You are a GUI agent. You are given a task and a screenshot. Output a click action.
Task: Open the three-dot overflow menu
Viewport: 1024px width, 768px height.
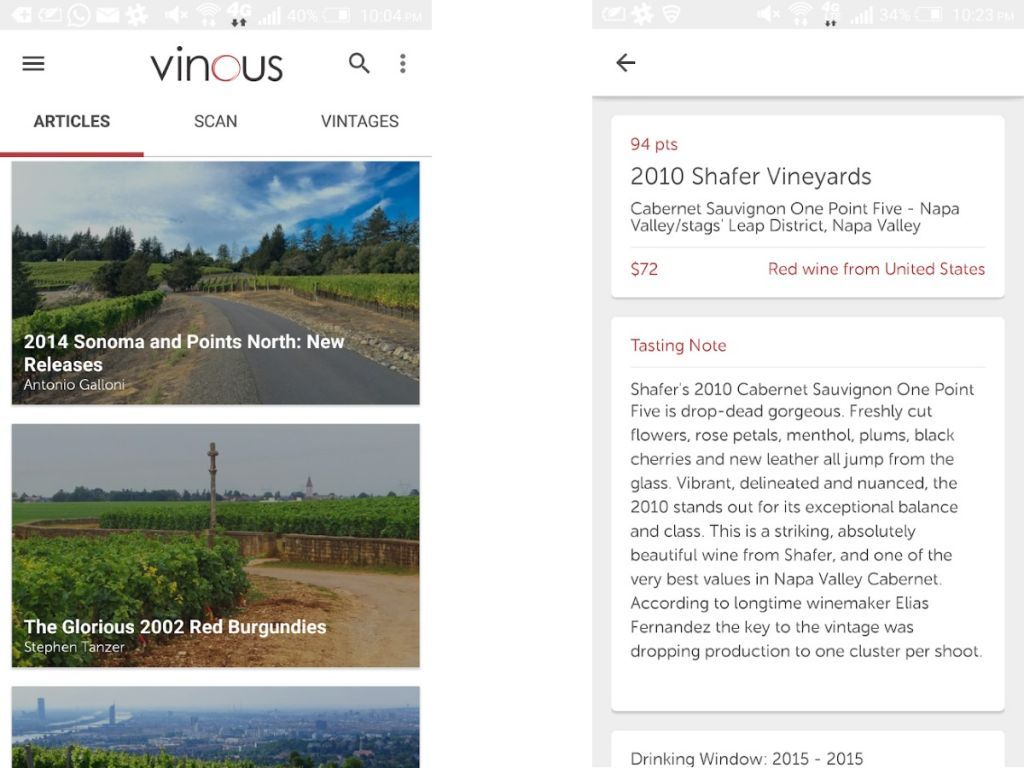pos(403,63)
